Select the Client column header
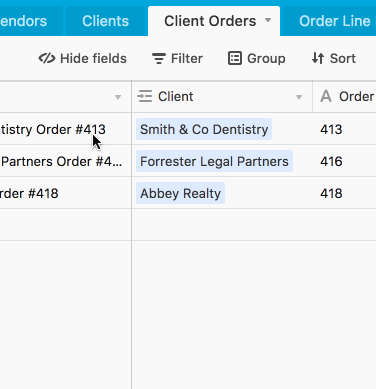Image resolution: width=376 pixels, height=389 pixels. point(222,97)
